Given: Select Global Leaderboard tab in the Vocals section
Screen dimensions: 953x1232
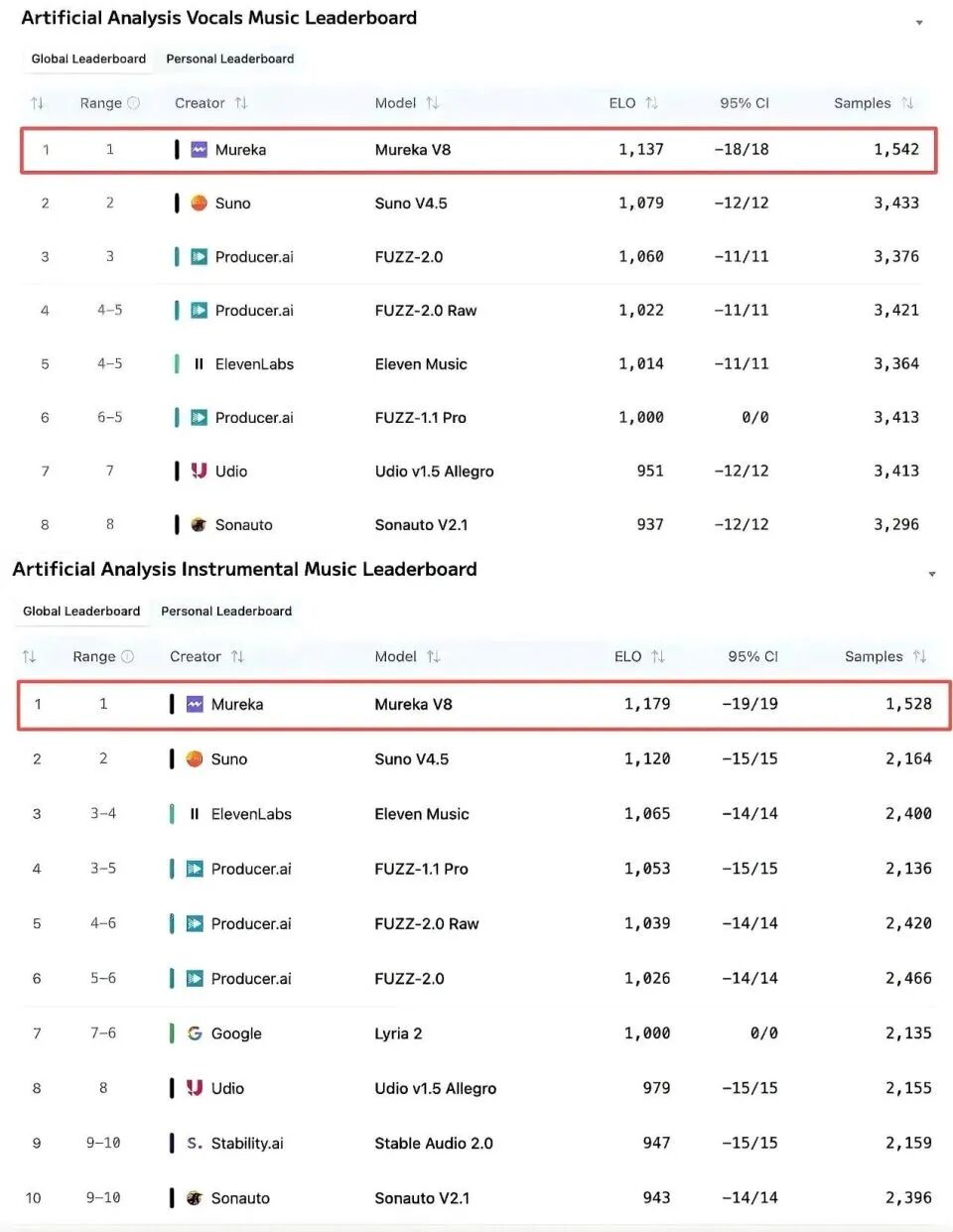Looking at the screenshot, I should click(88, 59).
